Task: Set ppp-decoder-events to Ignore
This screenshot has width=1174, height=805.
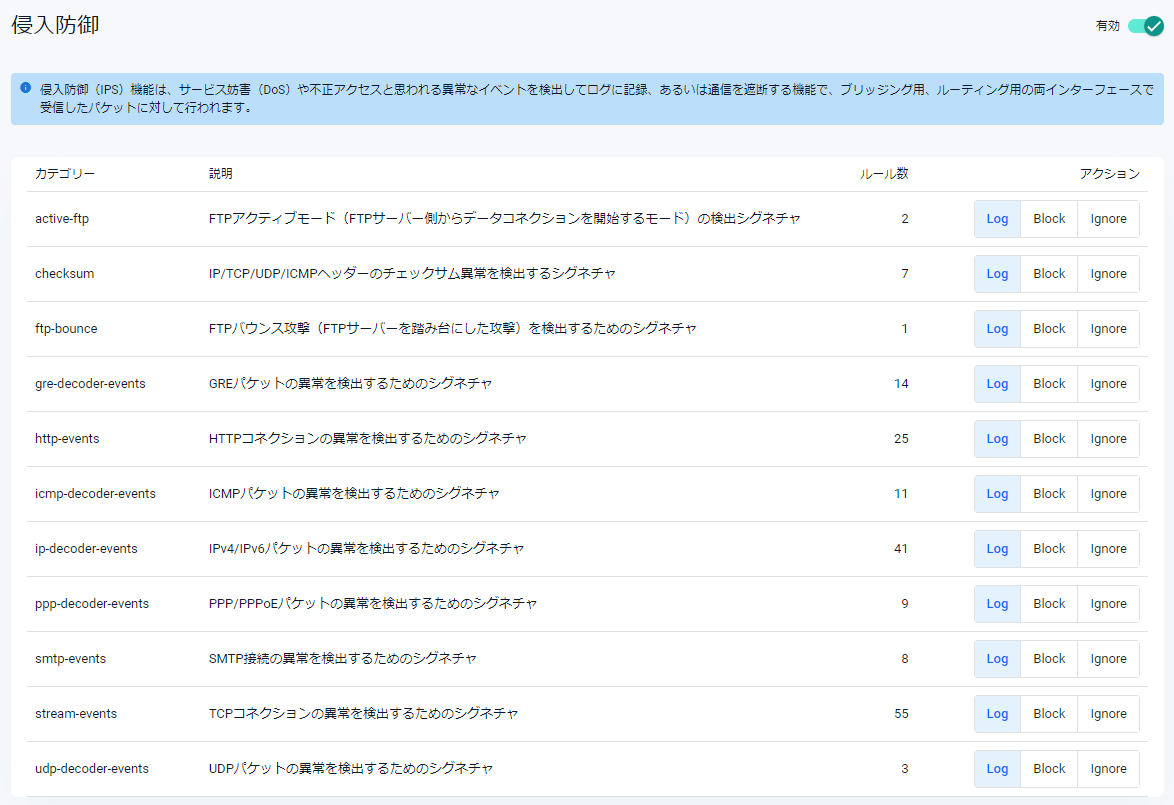Action: (1108, 604)
